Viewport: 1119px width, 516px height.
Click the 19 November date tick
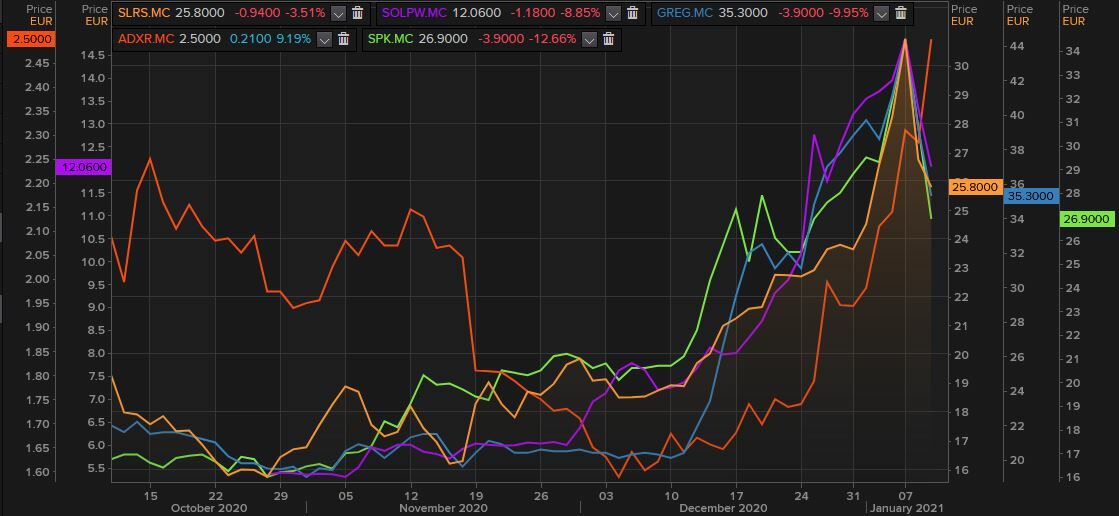476,495
